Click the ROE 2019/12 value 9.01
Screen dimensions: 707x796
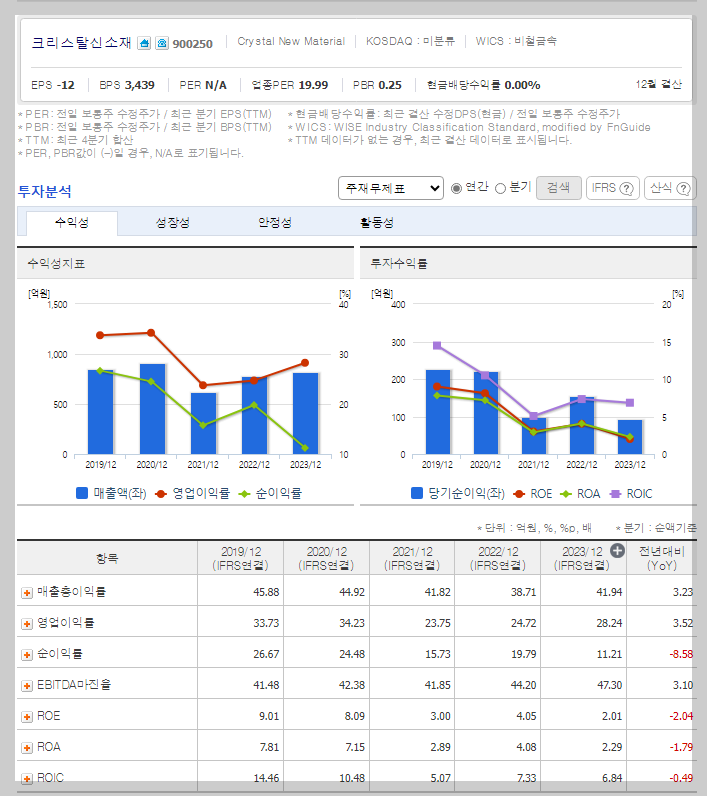pyautogui.click(x=269, y=716)
